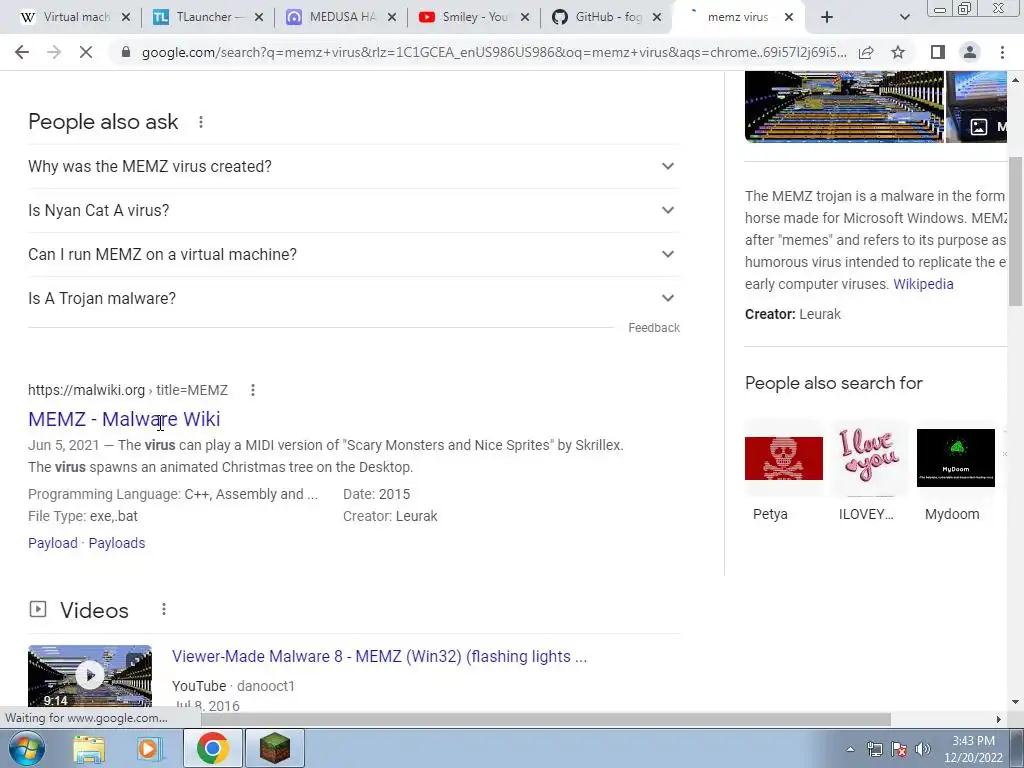The width and height of the screenshot is (1024, 768).
Task: Close the GitHub tab
Action: pyautogui.click(x=657, y=17)
